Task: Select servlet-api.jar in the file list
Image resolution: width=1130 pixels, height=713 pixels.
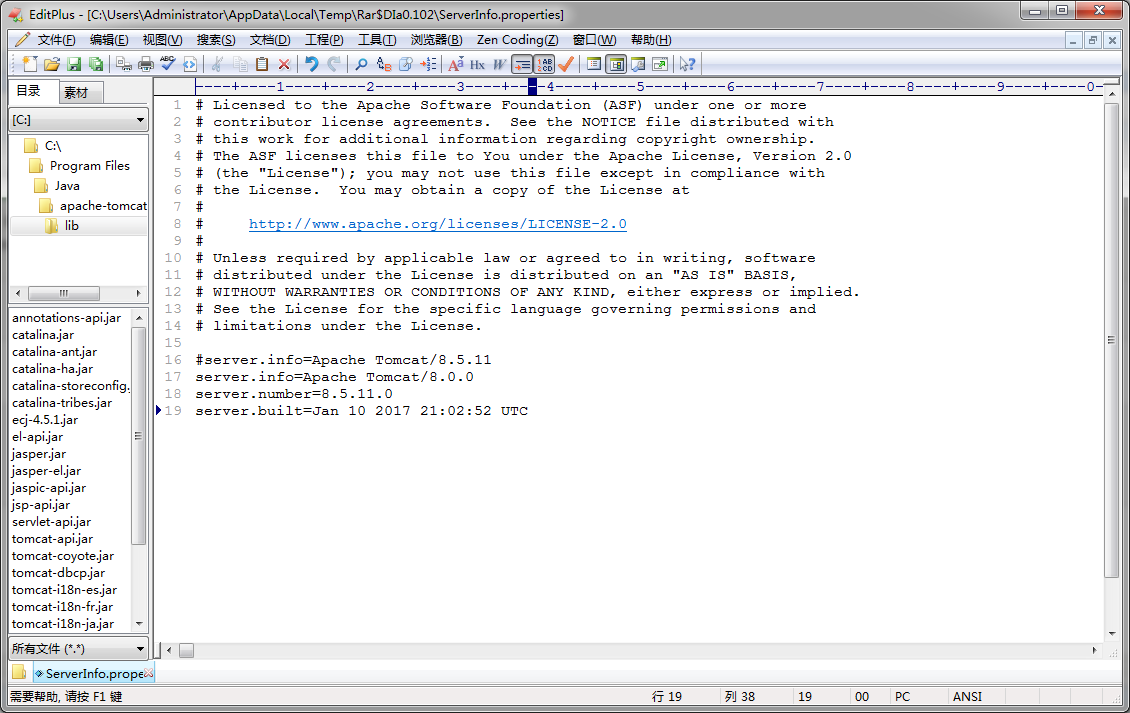Action: point(52,522)
